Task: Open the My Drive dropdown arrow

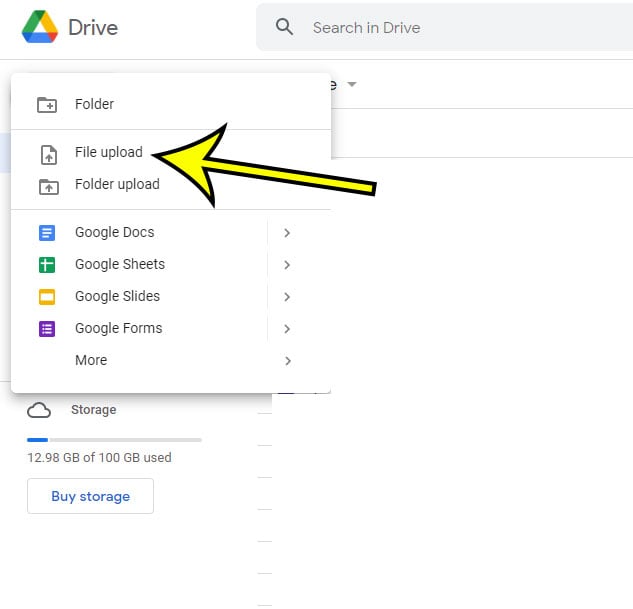Action: pyautogui.click(x=352, y=84)
